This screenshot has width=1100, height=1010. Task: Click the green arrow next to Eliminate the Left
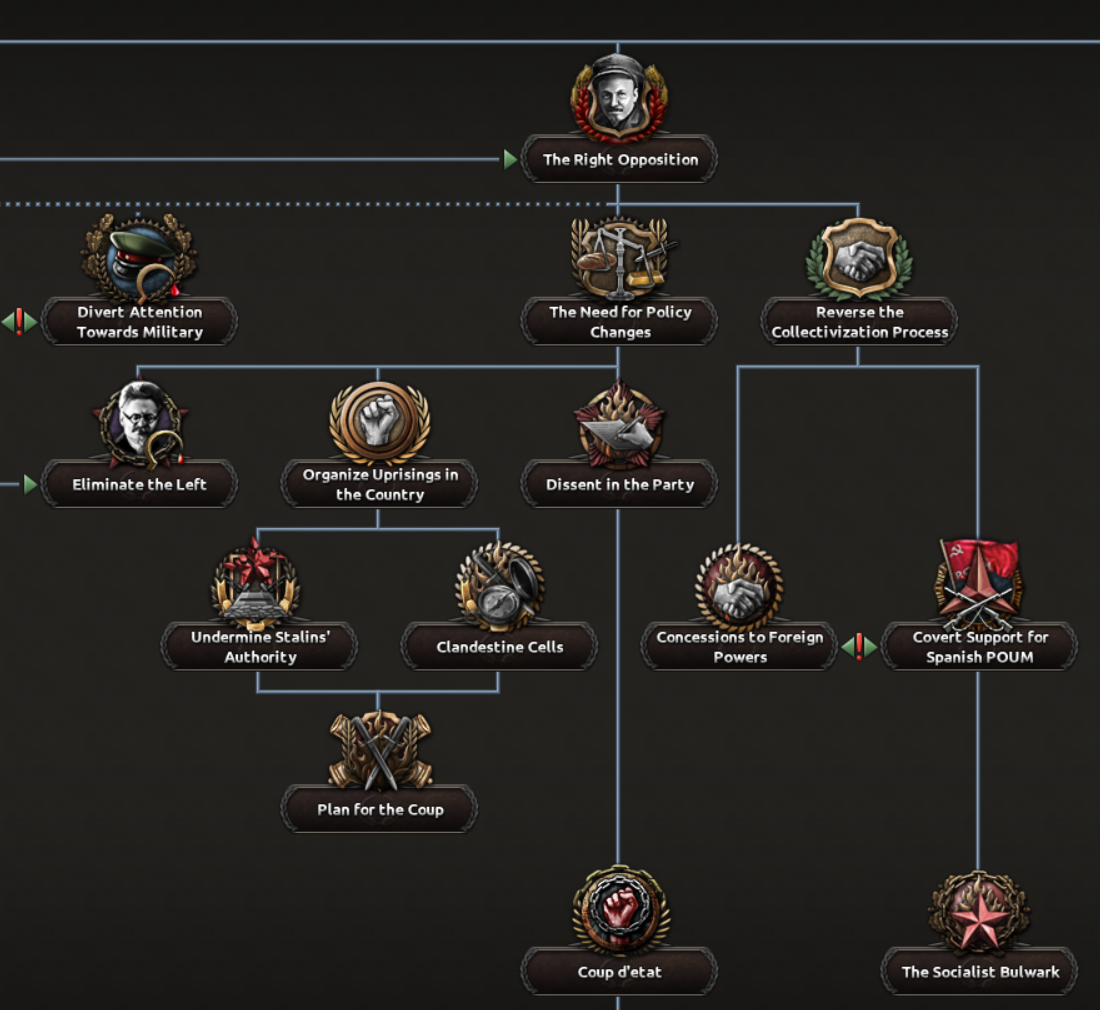(x=30, y=484)
